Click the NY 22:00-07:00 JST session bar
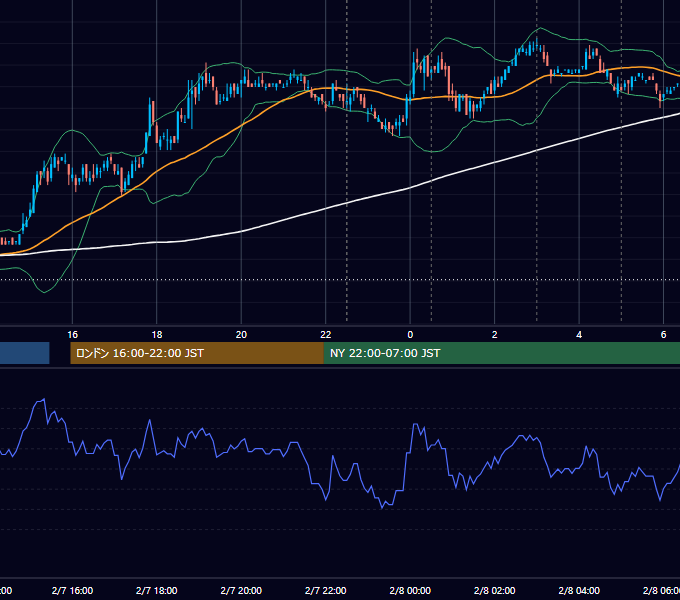The image size is (680, 600). click(502, 353)
